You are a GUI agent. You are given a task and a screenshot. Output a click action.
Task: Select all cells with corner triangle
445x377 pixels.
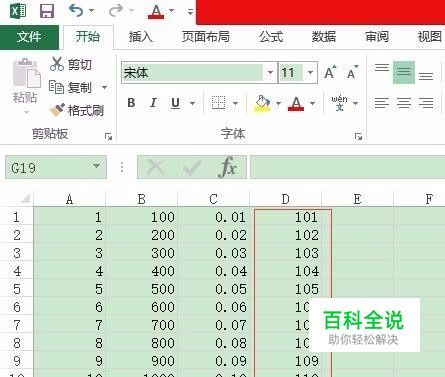[25, 199]
